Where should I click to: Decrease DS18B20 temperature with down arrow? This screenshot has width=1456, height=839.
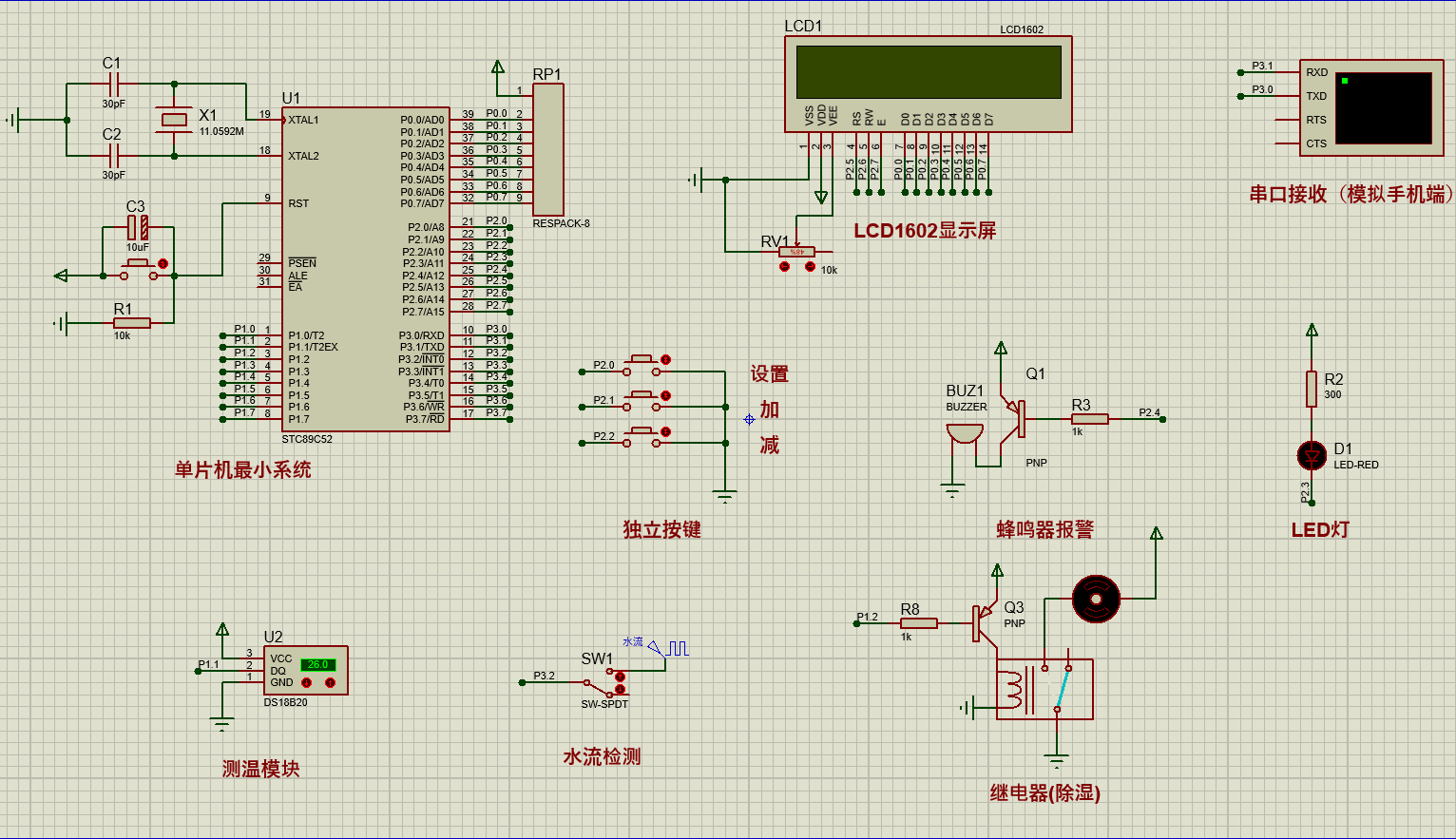(x=306, y=683)
